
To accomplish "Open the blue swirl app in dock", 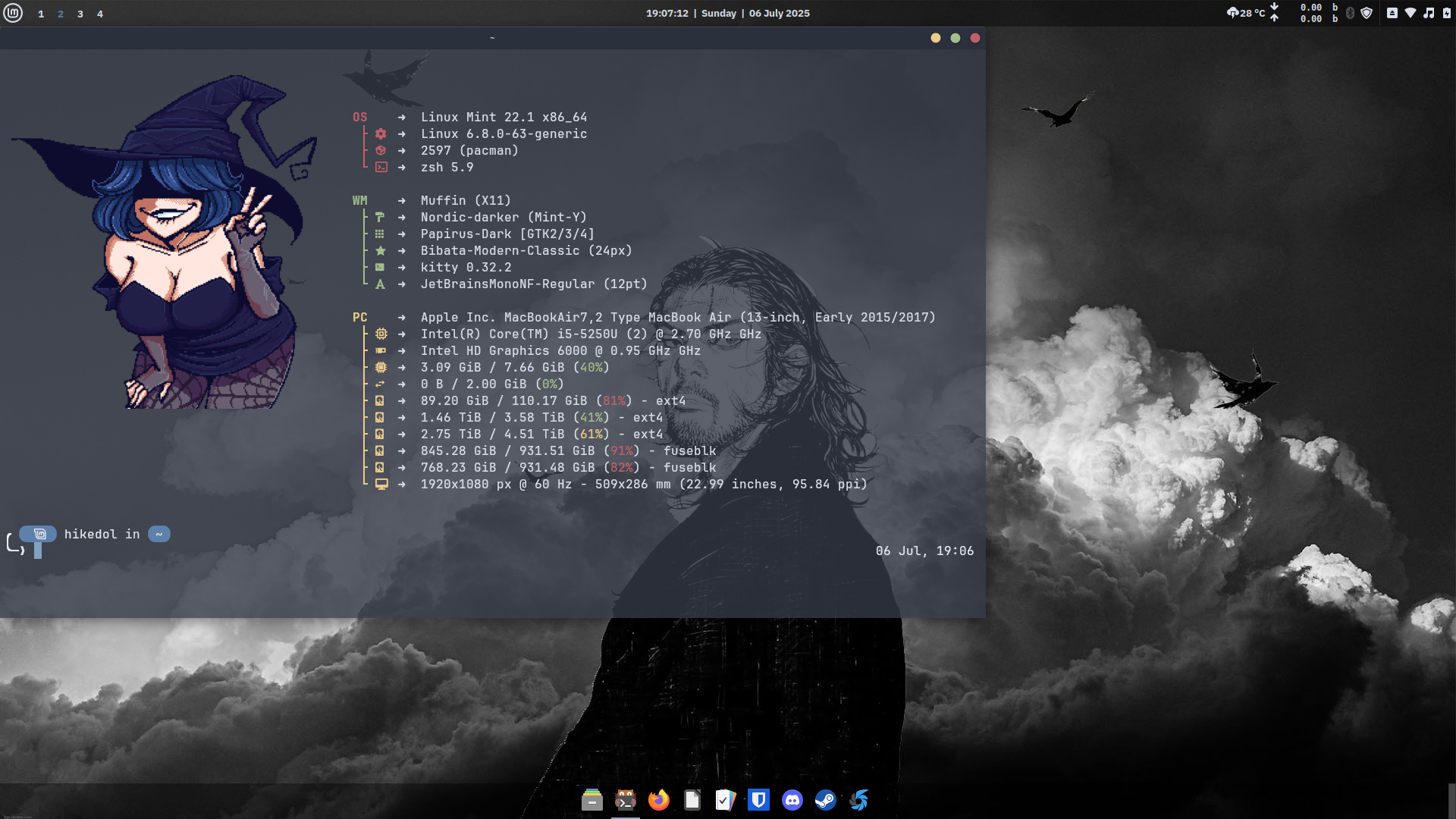I will point(859,800).
